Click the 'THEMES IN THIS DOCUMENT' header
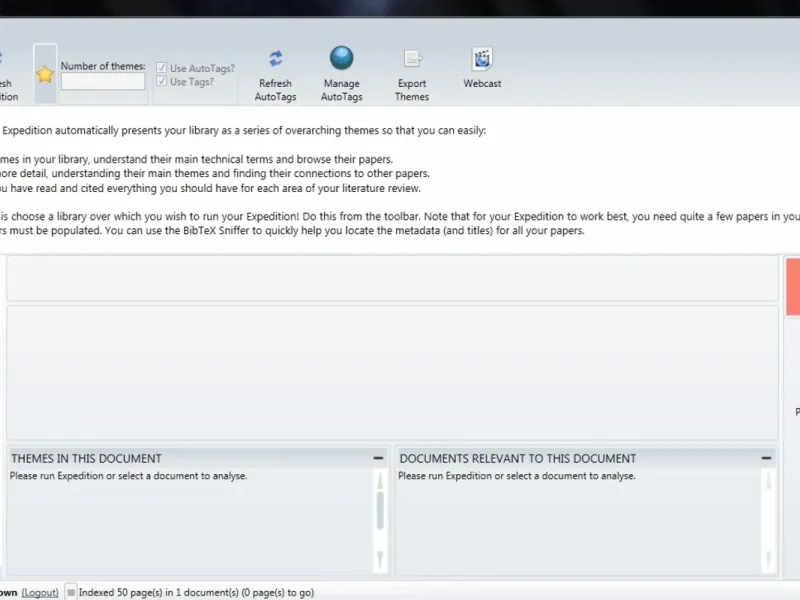This screenshot has width=800, height=600. point(86,458)
